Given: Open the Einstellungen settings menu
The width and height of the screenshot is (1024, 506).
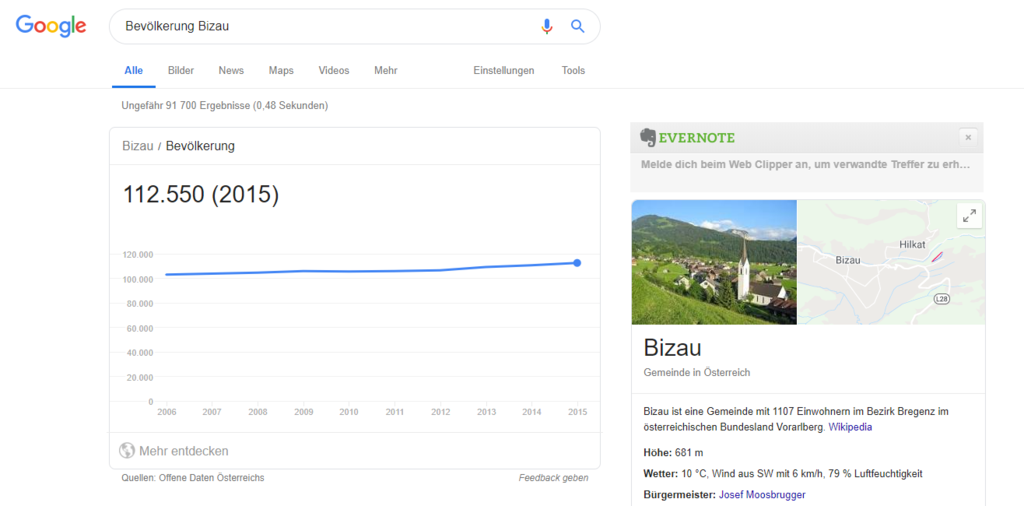Looking at the screenshot, I should pos(504,71).
